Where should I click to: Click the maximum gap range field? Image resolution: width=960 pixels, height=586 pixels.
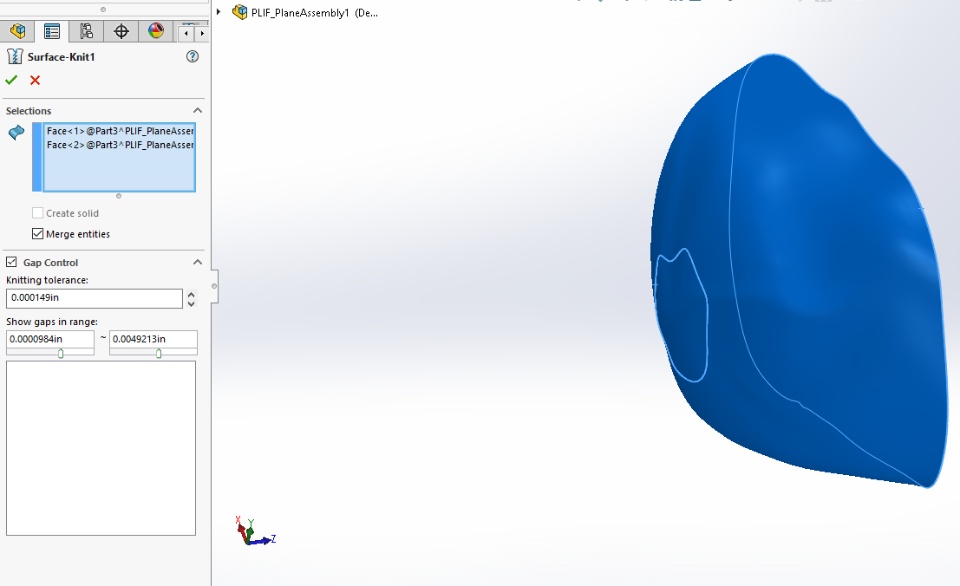[153, 339]
